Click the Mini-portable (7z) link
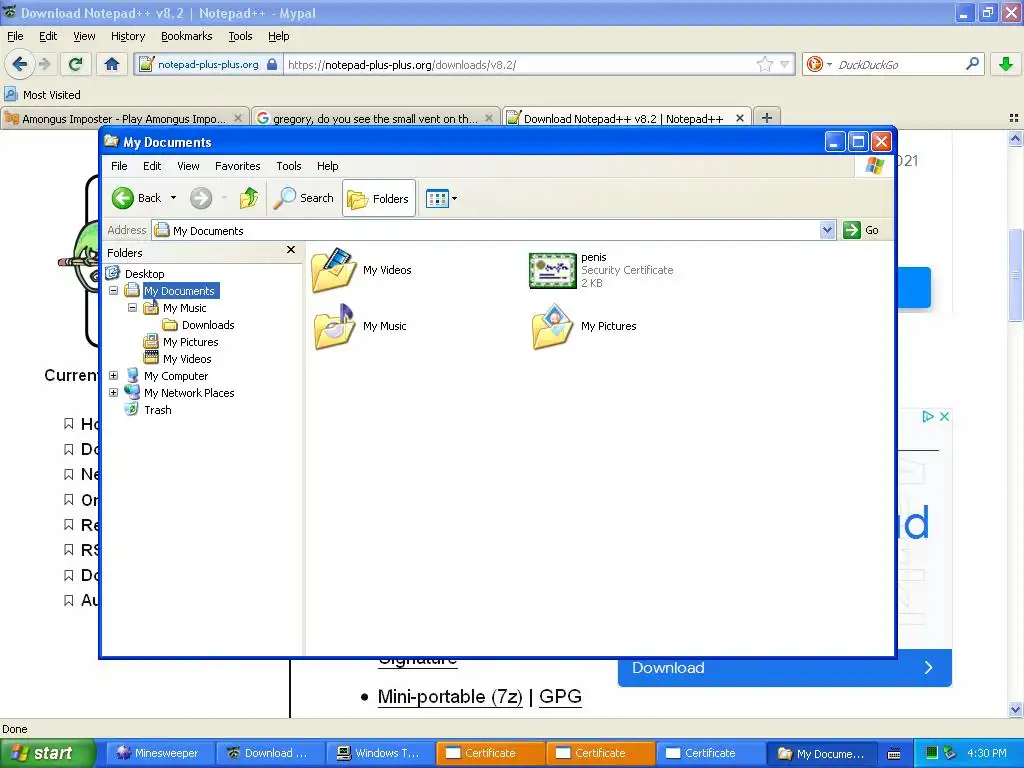The width and height of the screenshot is (1024, 768). click(x=450, y=697)
